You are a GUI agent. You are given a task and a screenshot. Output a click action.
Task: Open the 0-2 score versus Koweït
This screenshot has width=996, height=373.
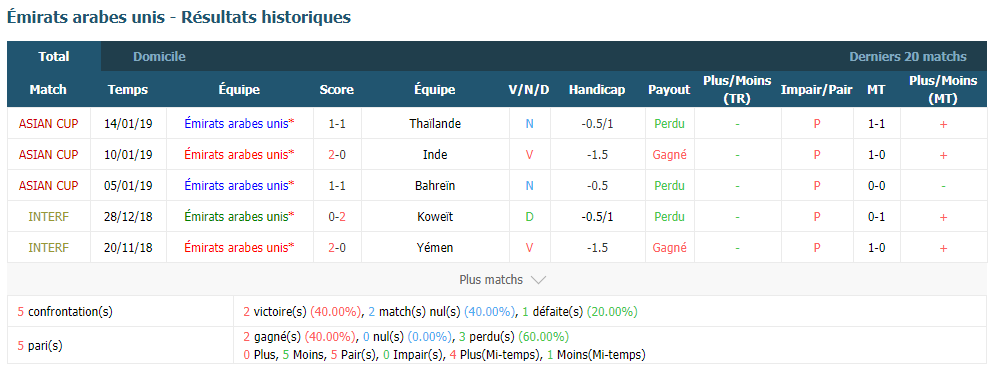[x=337, y=217]
